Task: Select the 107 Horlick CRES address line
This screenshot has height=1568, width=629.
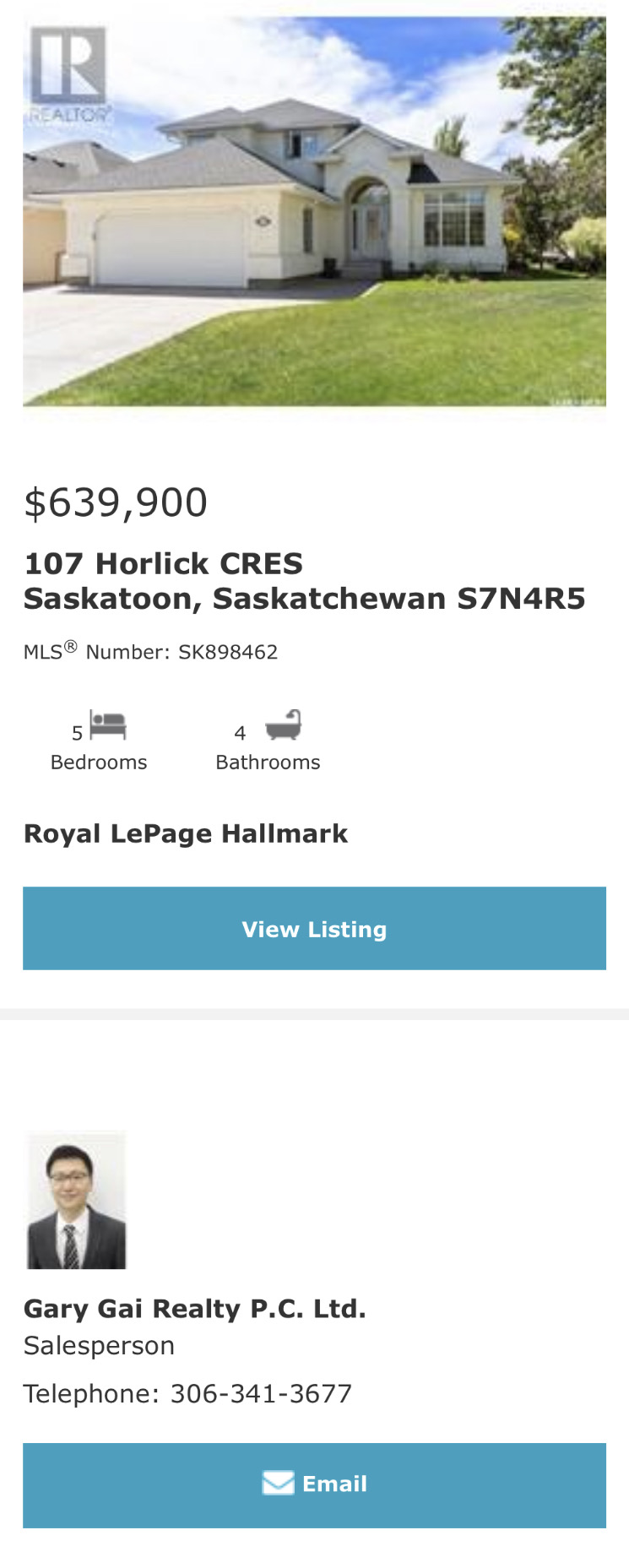Action: pos(163,563)
